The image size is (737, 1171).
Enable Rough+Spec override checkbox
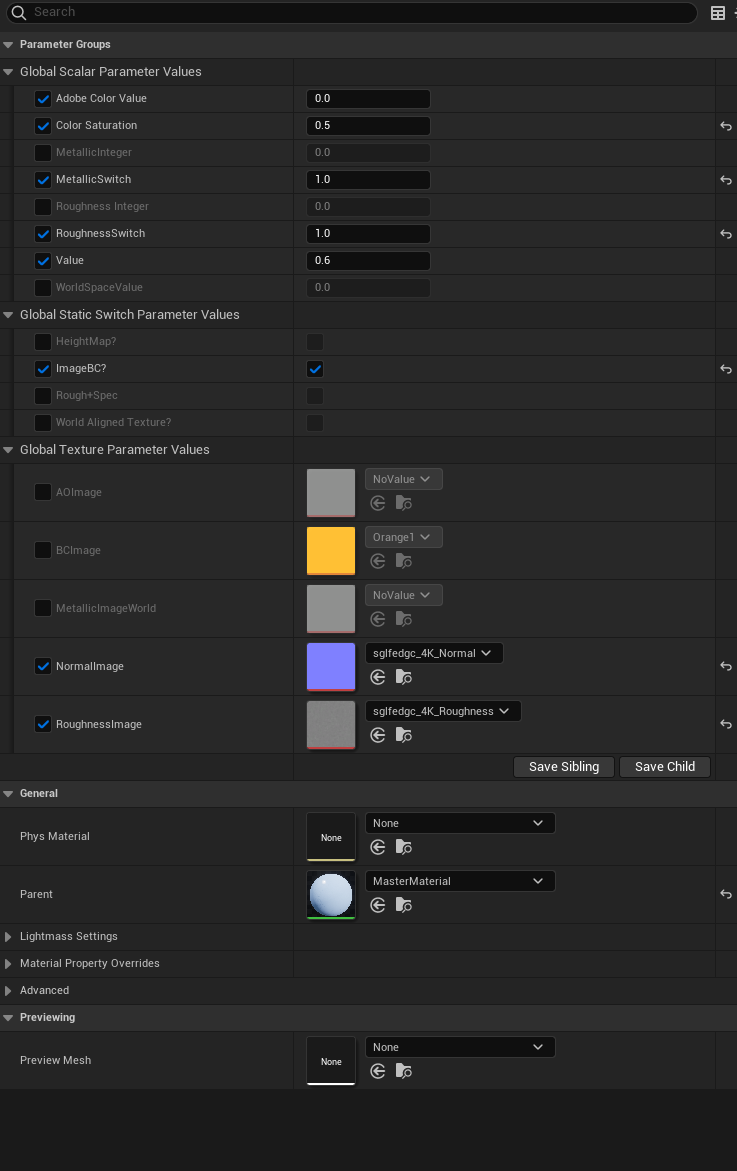pos(43,396)
